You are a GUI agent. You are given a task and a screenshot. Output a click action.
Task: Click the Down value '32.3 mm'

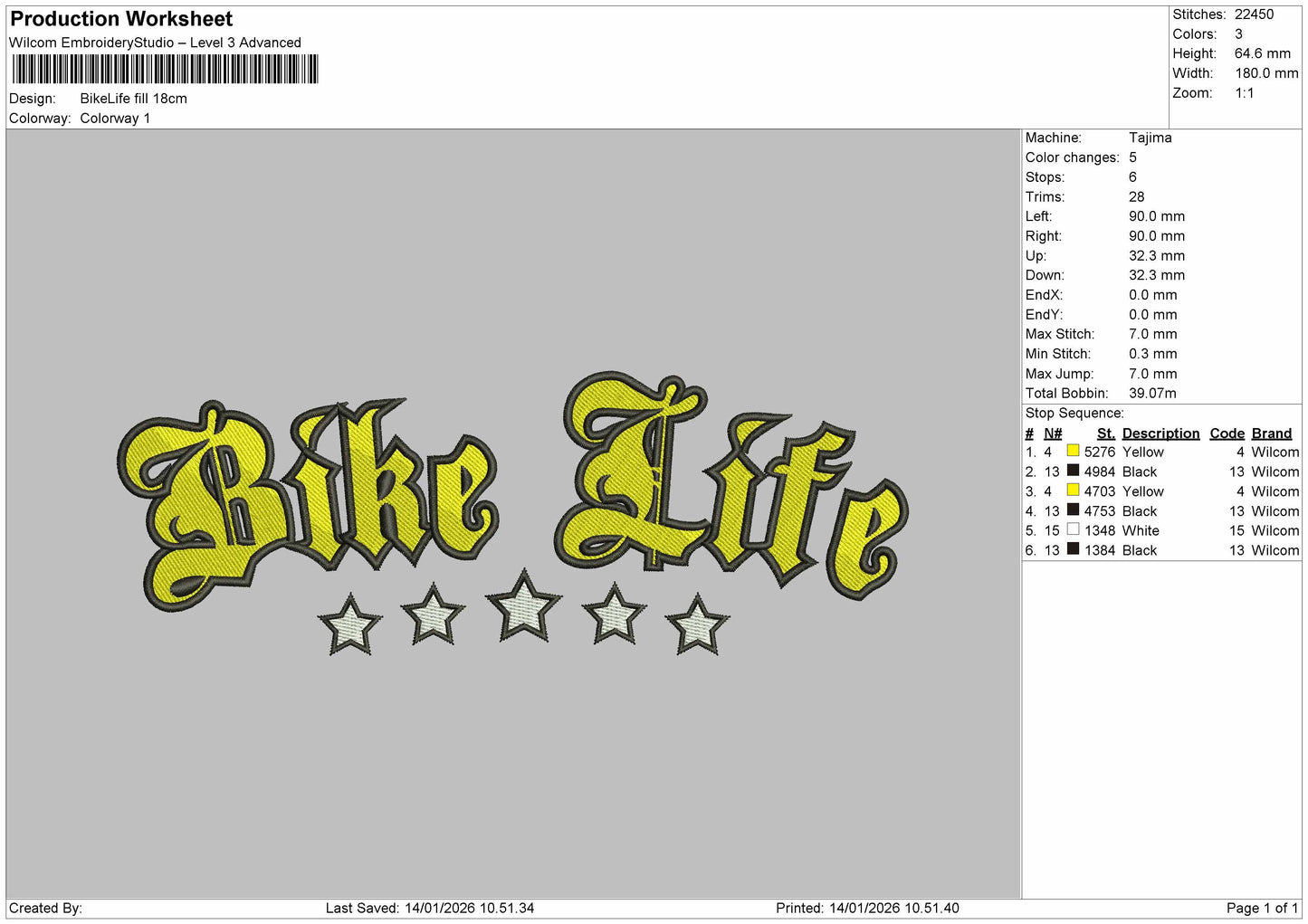point(1156,275)
